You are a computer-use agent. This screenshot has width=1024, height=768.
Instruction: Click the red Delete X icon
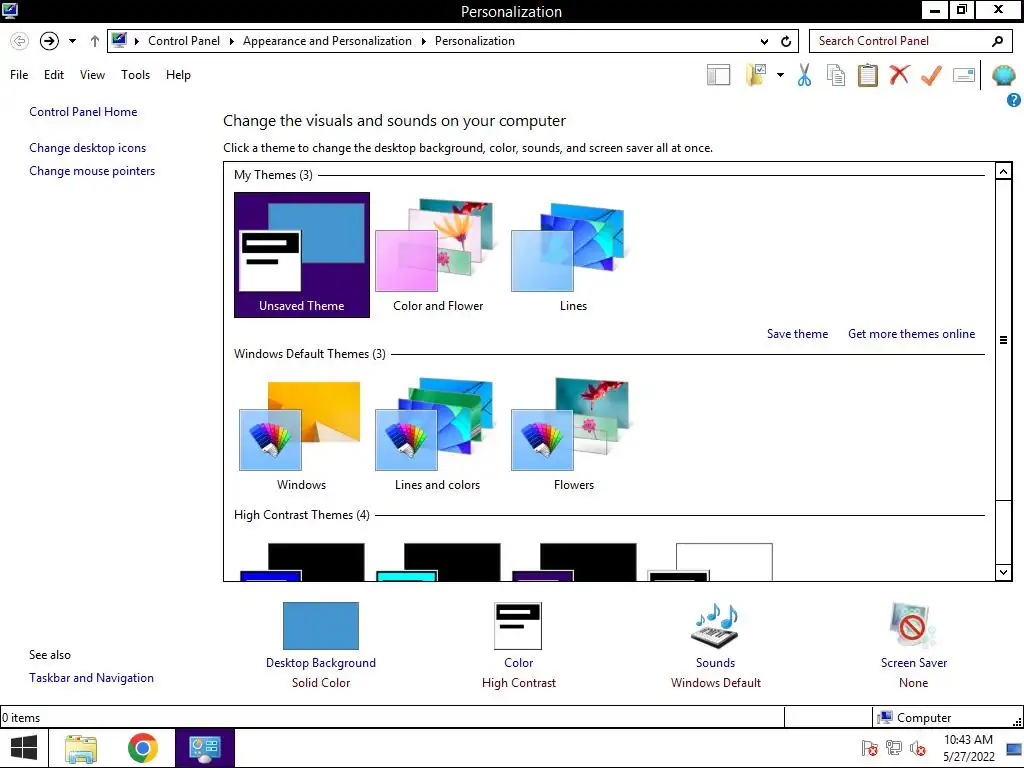899,74
